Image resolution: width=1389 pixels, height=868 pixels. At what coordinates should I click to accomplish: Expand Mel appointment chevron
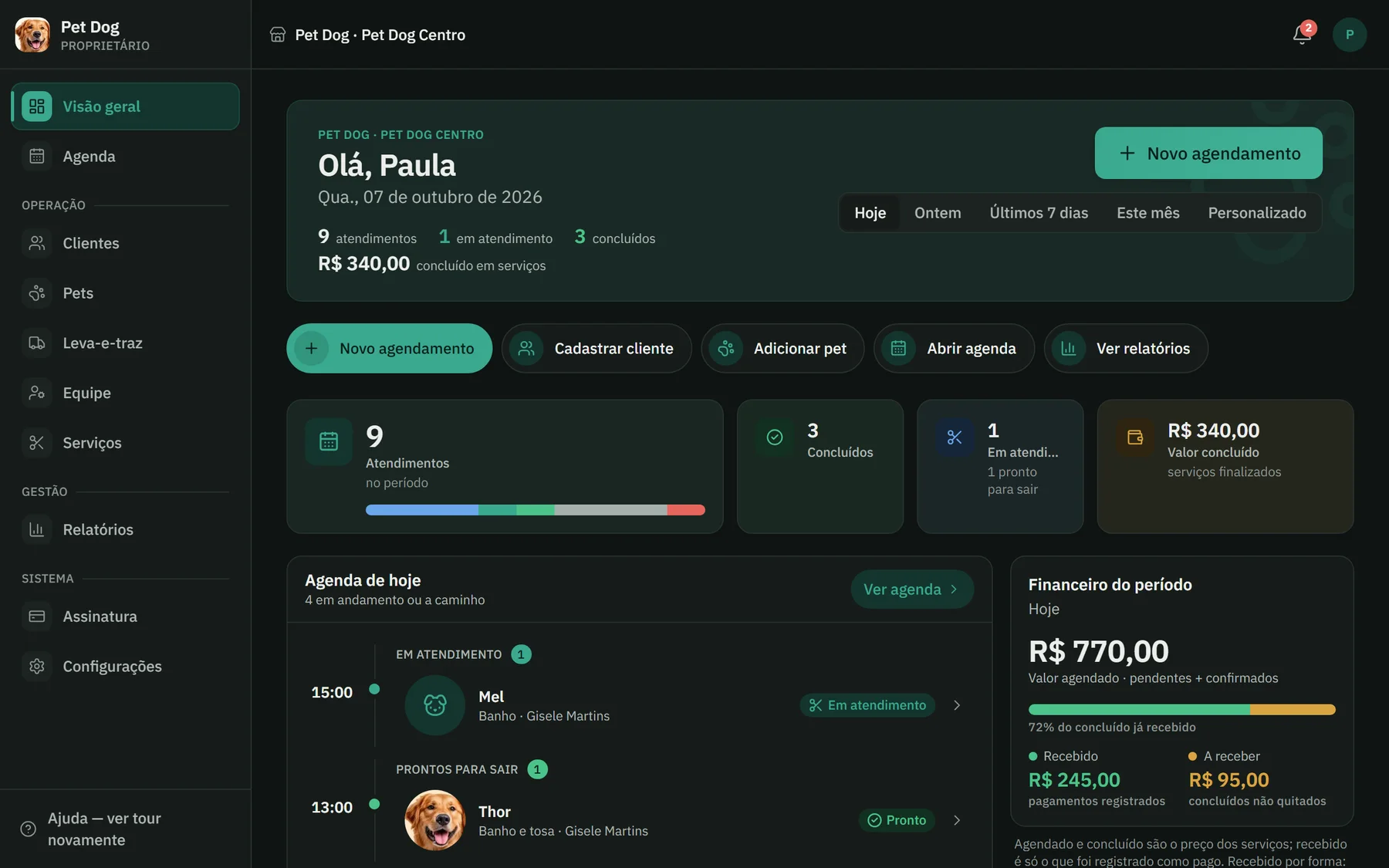tap(957, 705)
